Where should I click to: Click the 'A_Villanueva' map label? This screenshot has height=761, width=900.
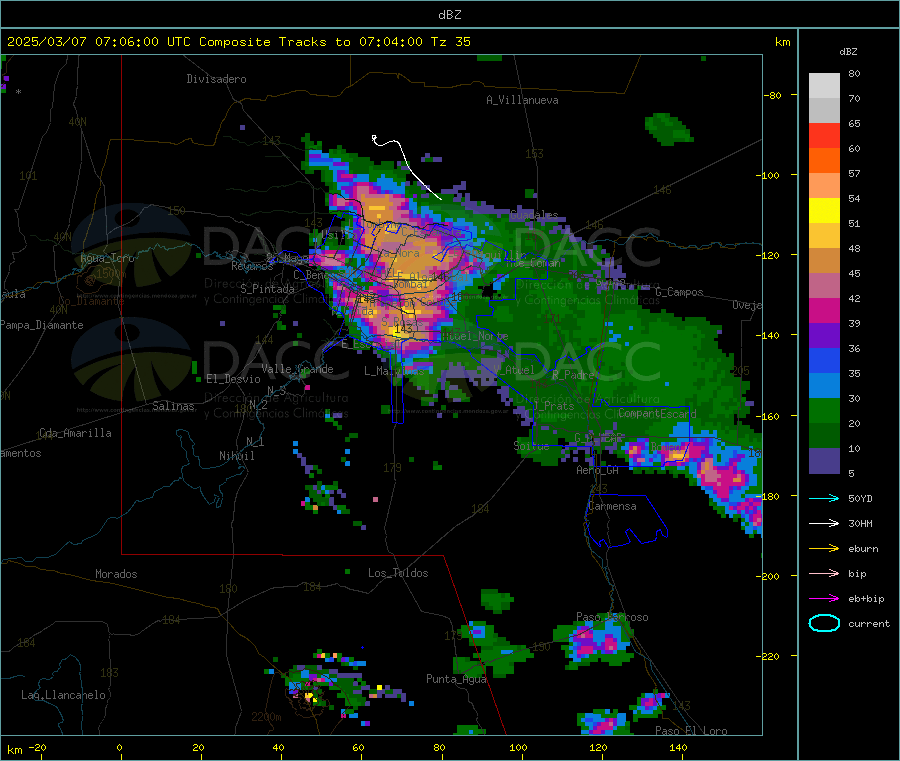pyautogui.click(x=522, y=100)
